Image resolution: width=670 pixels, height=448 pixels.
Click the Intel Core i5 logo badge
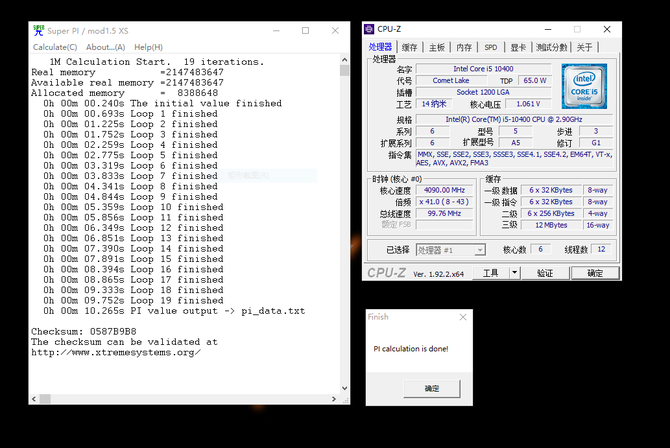point(584,86)
